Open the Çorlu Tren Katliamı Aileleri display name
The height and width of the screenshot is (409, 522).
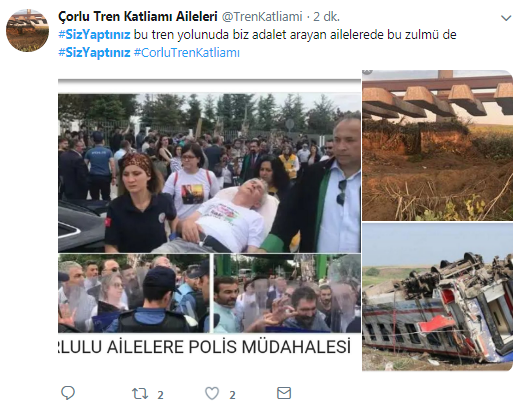[x=138, y=16]
